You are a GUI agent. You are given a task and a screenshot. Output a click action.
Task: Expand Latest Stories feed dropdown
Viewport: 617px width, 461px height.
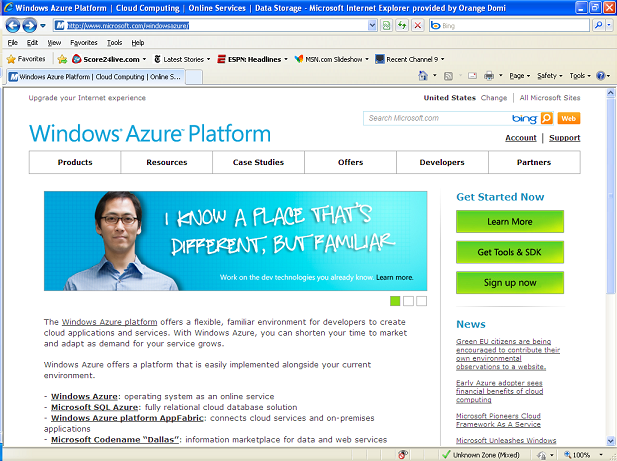208,59
